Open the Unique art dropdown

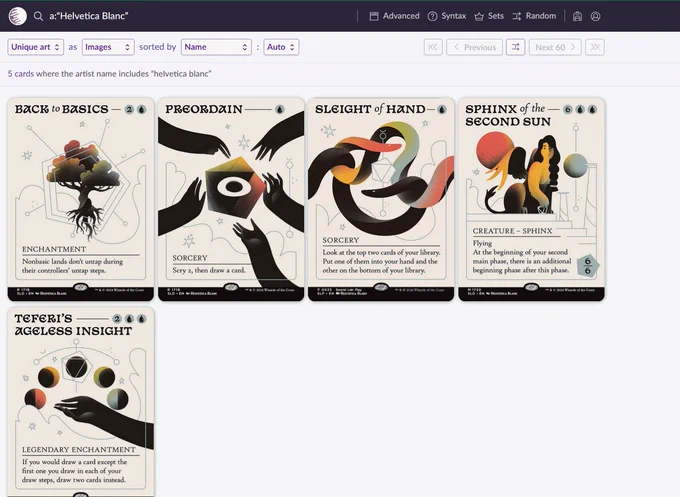point(36,47)
